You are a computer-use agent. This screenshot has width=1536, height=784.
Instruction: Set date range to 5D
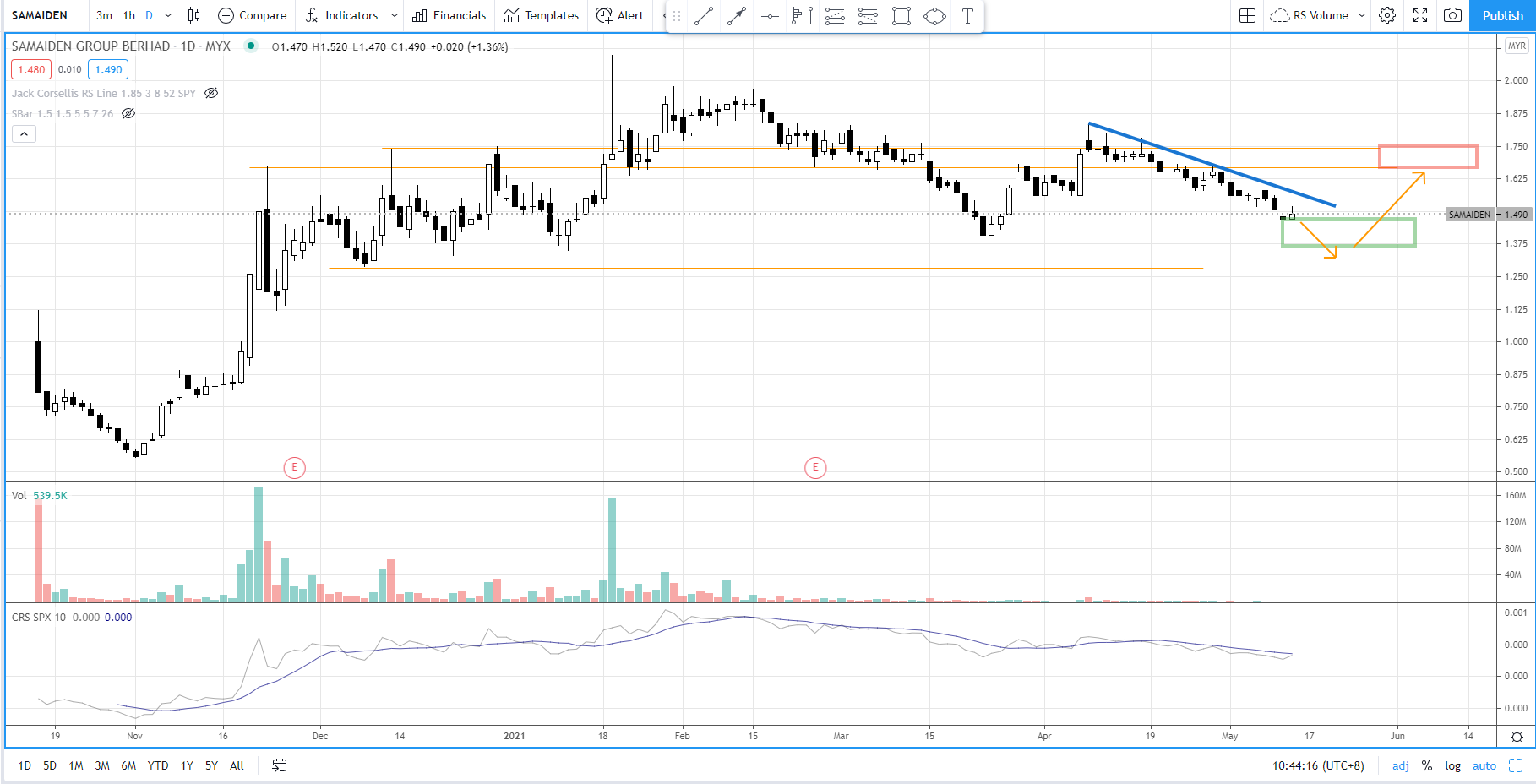pos(50,765)
